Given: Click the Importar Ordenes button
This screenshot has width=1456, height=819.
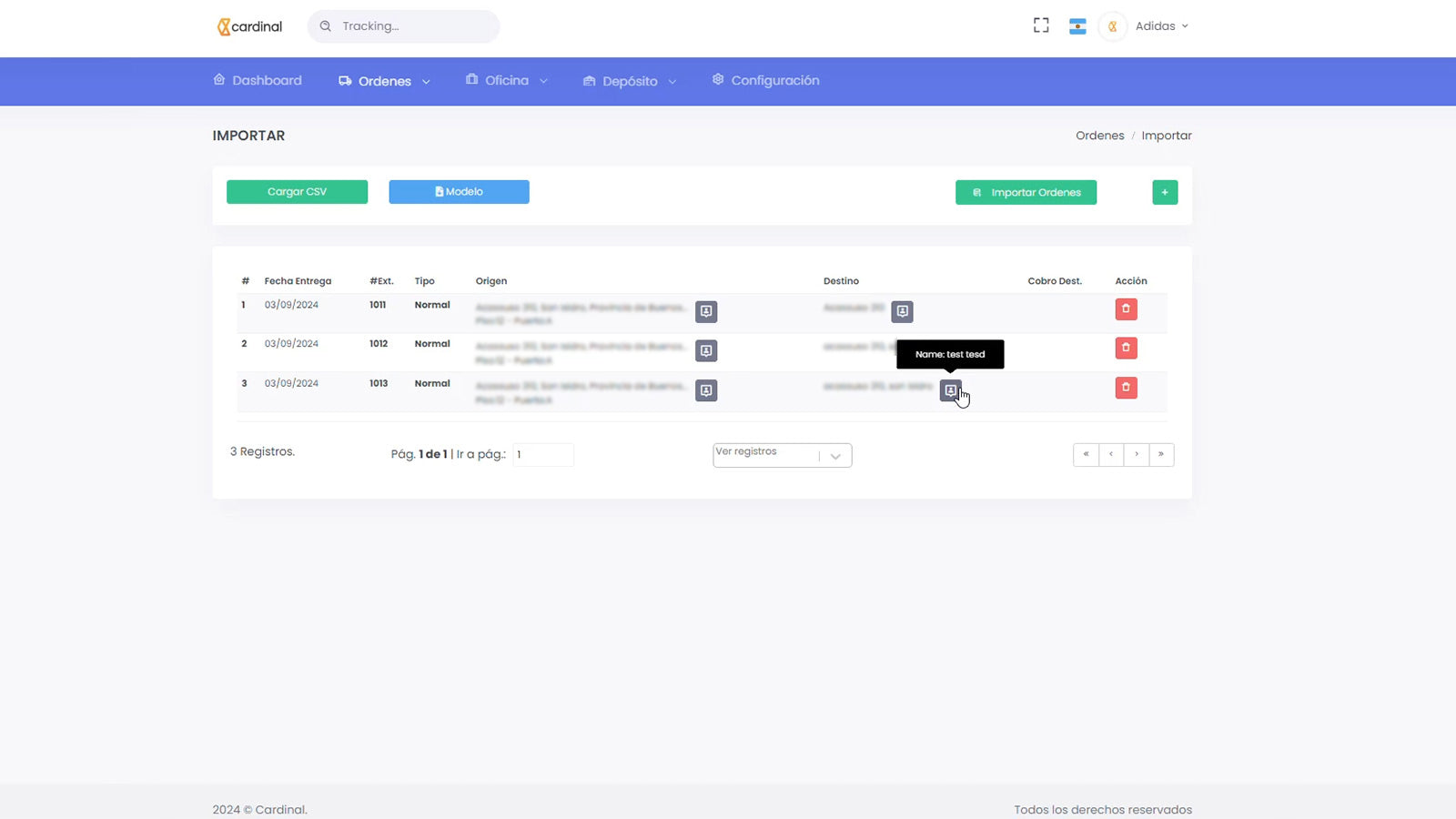Looking at the screenshot, I should pos(1026,192).
